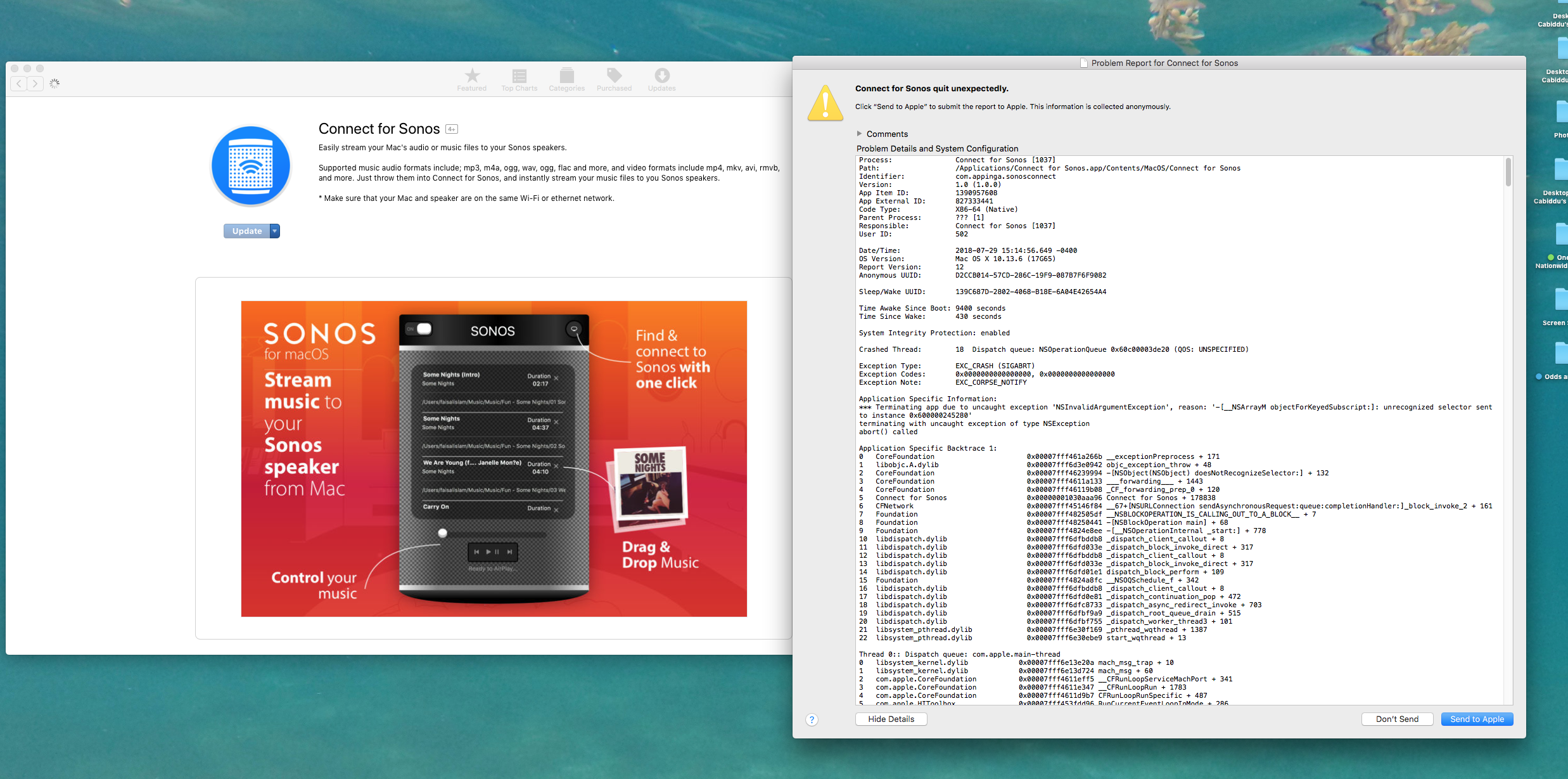Open the Categories tab in App Store
This screenshot has width=1568, height=779.
pos(567,80)
